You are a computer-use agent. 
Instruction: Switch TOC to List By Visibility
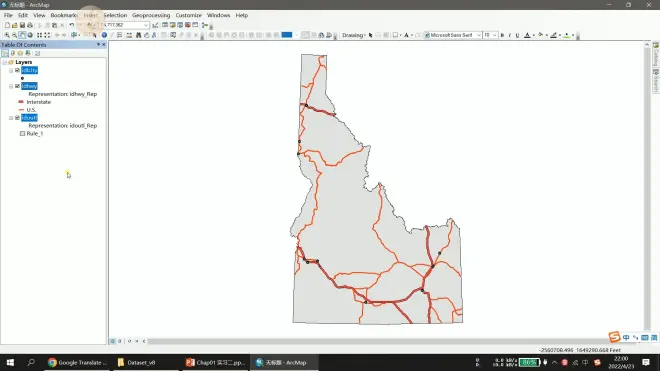coord(20,53)
